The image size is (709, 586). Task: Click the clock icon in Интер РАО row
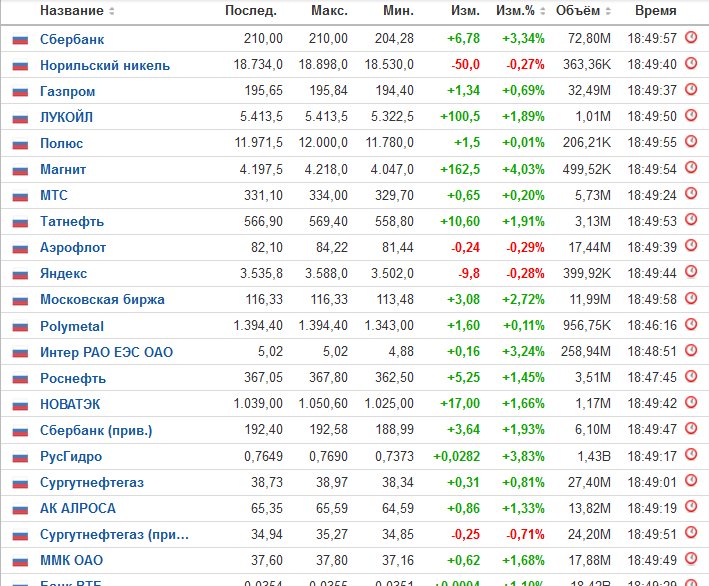pyautogui.click(x=691, y=350)
